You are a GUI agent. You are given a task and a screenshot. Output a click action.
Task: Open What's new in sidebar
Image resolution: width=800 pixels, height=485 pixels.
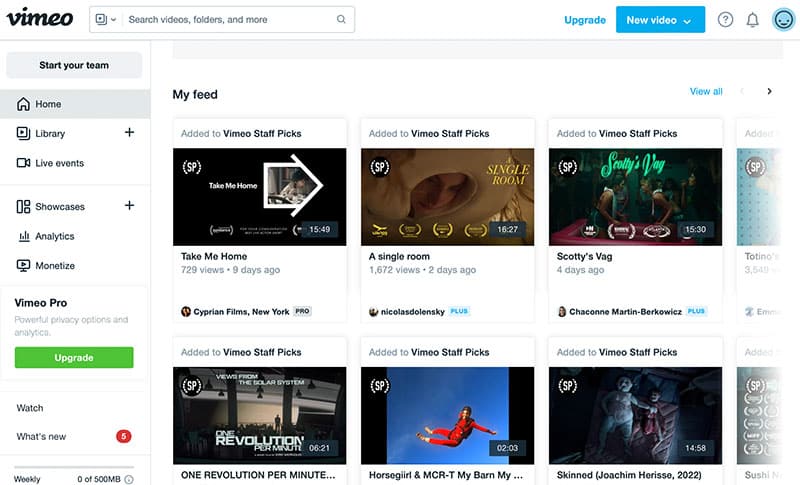[x=41, y=437]
